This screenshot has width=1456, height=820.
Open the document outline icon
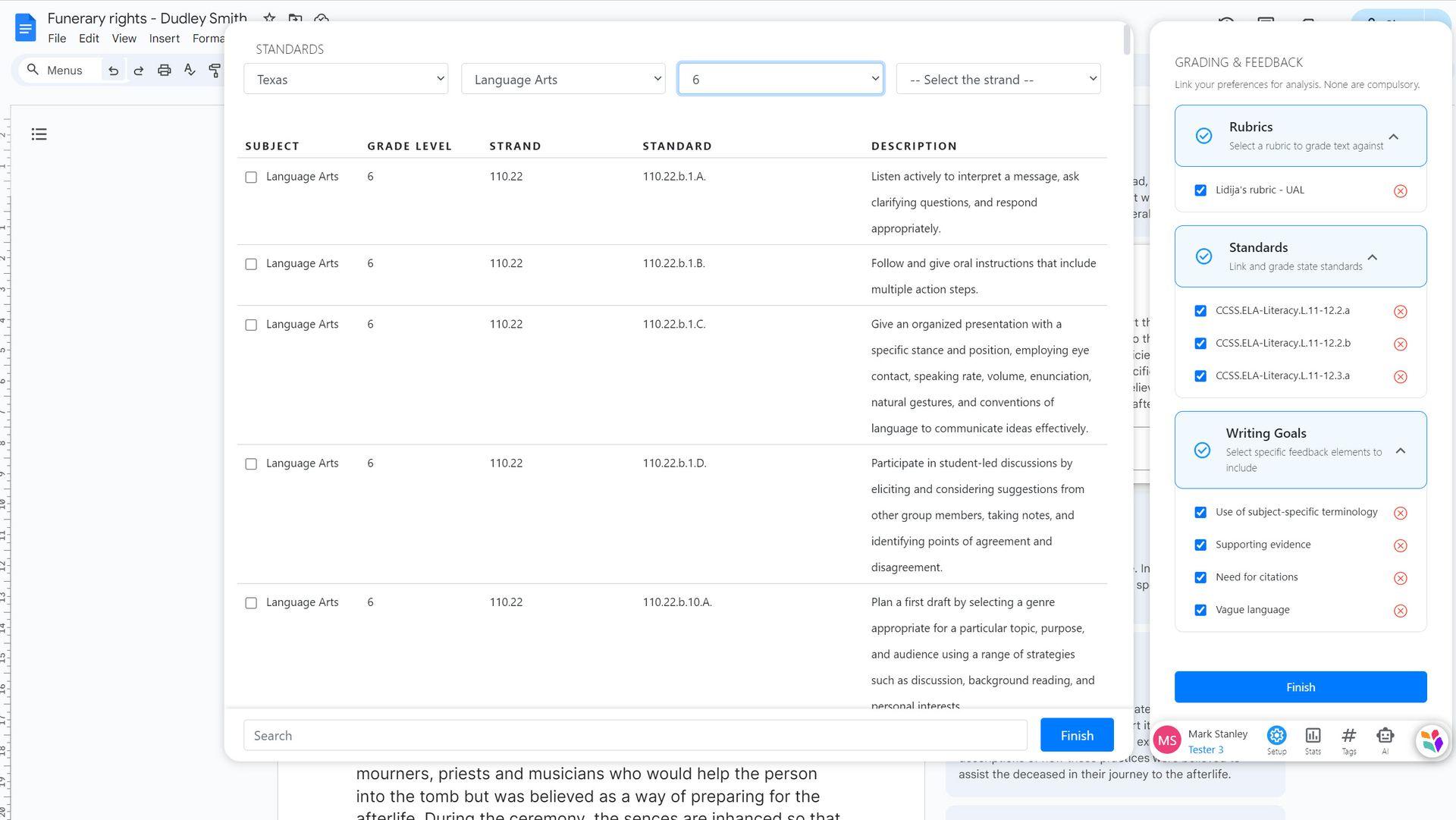(x=39, y=134)
